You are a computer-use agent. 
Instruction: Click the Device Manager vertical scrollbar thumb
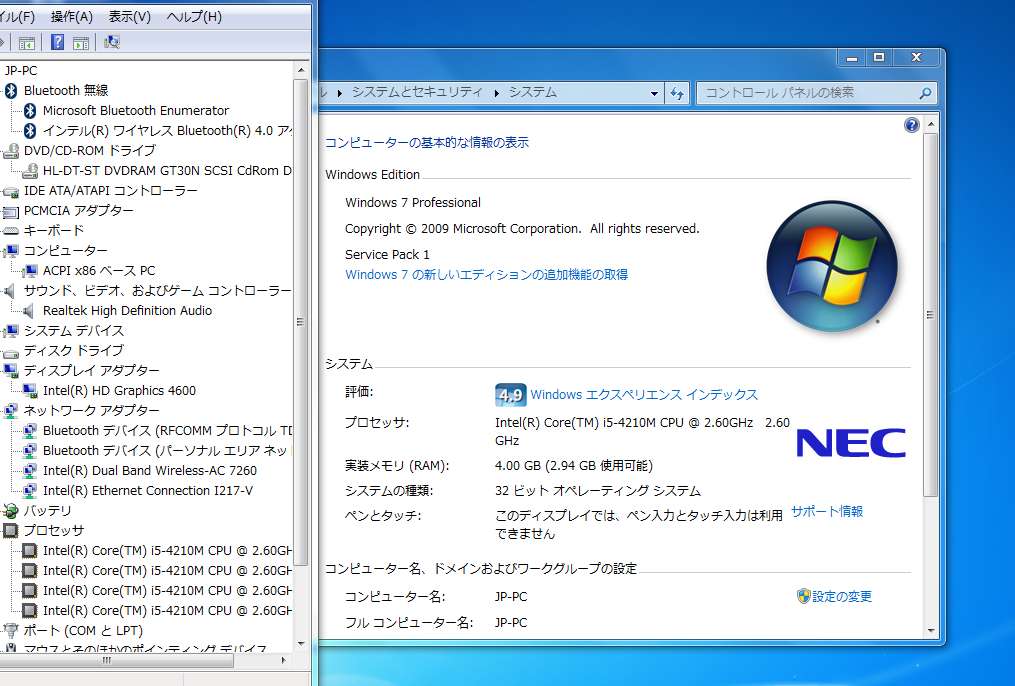[301, 324]
